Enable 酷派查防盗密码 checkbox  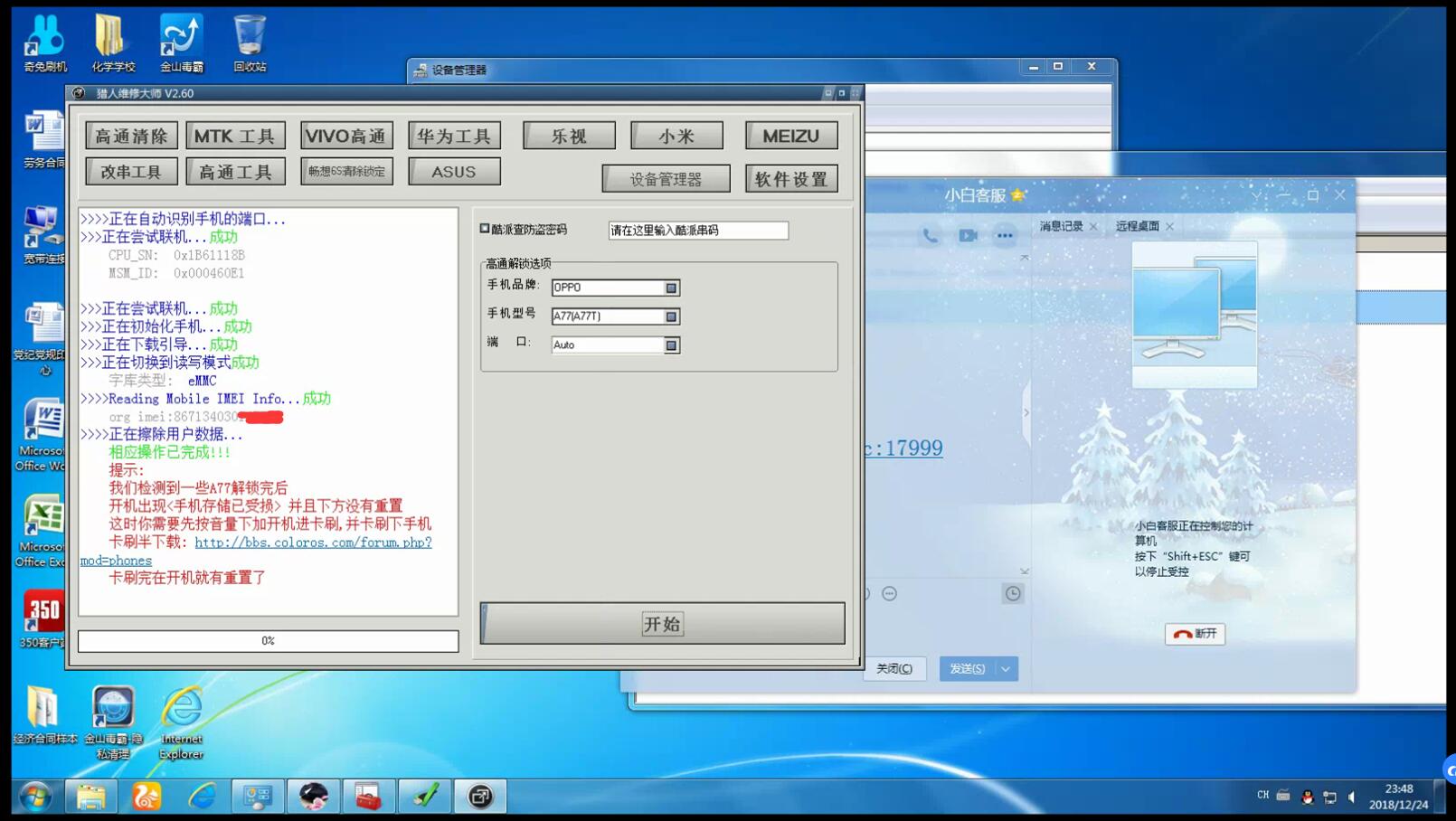click(485, 229)
